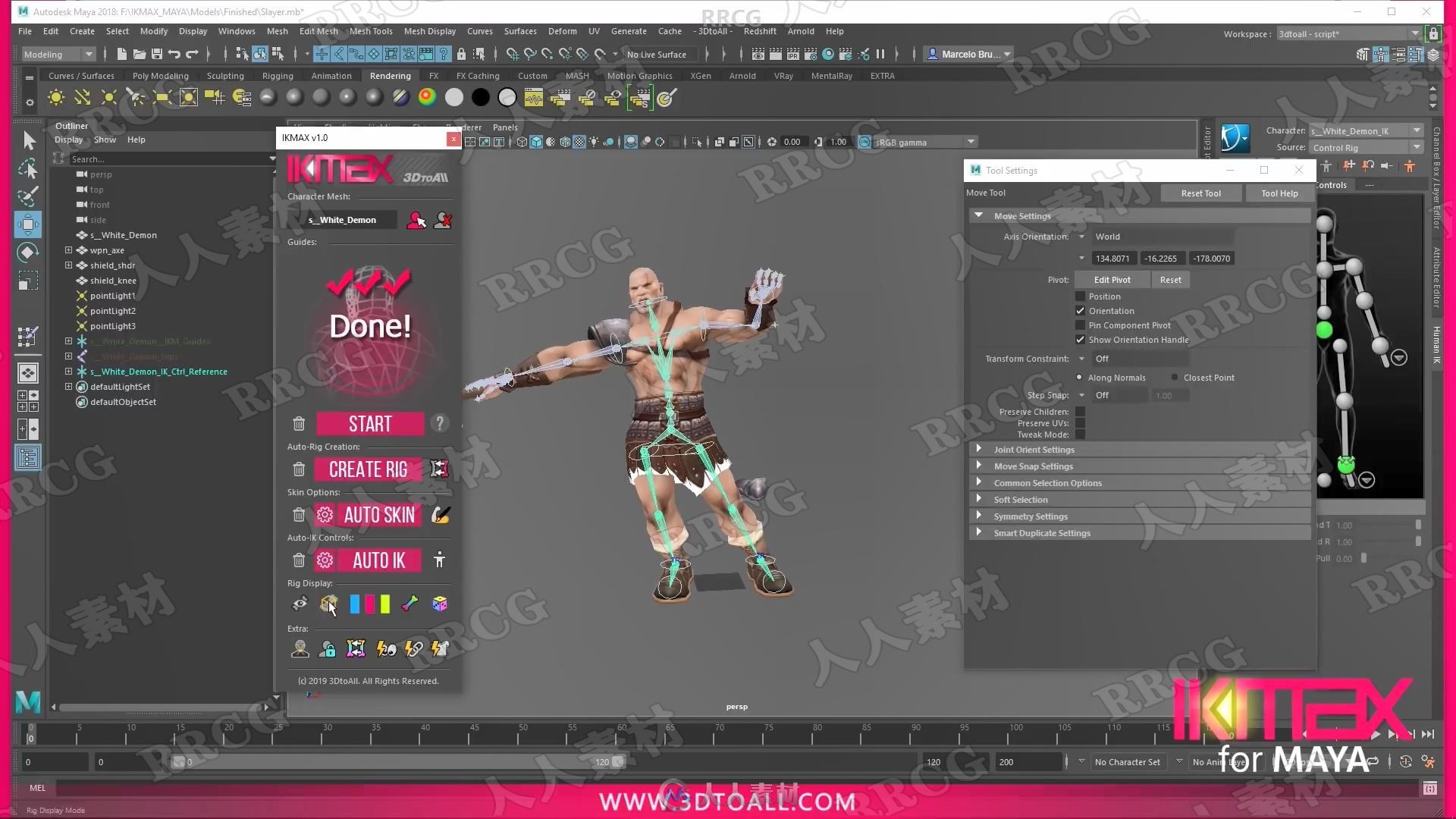The height and width of the screenshot is (819, 1456).
Task: Click the pink color swatch in Rig Display
Action: click(x=369, y=604)
